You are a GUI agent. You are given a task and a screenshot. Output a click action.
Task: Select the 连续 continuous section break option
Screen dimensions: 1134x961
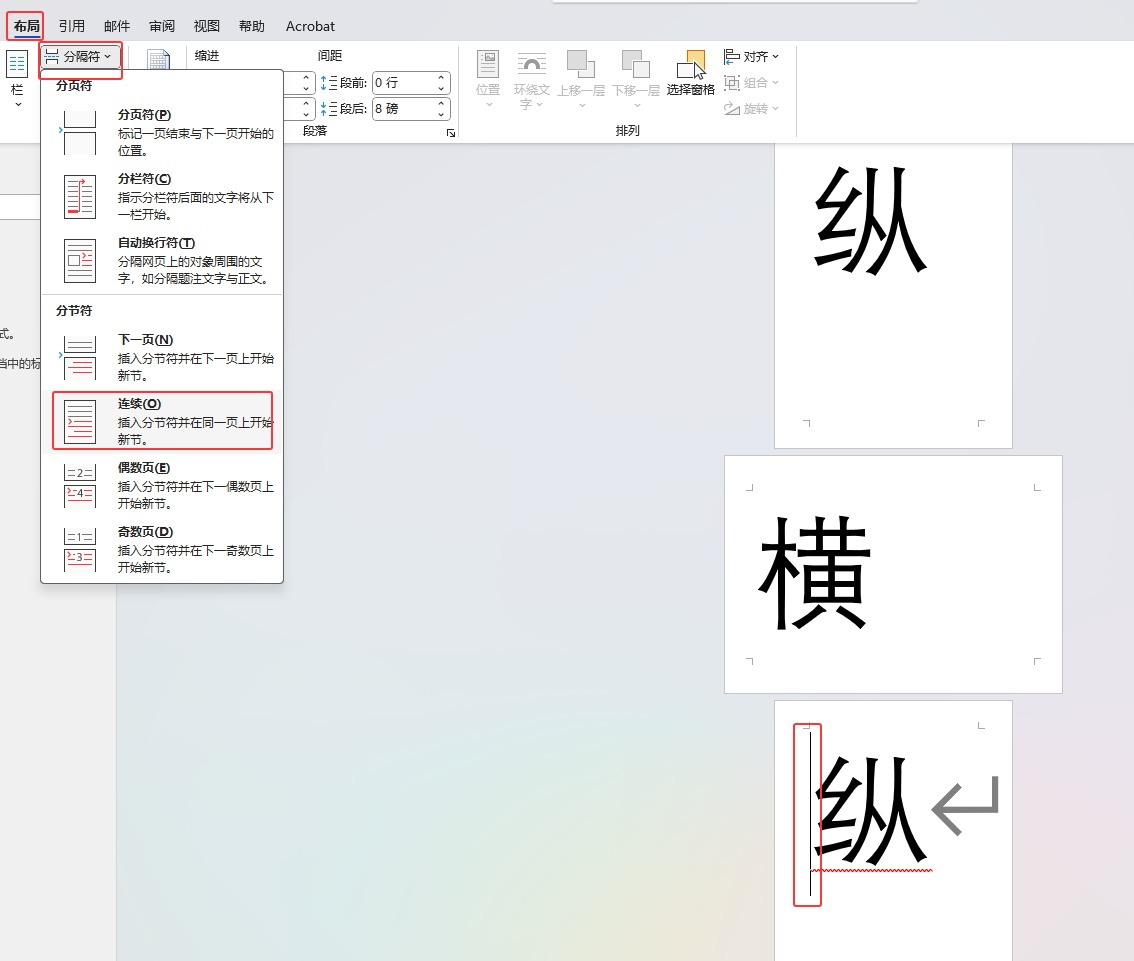point(162,420)
